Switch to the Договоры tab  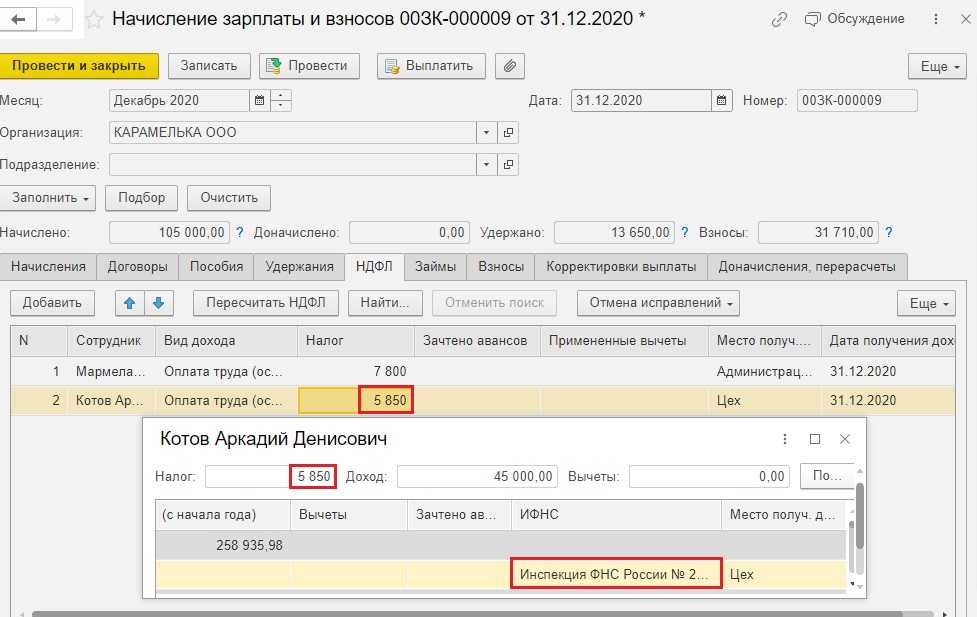pos(137,267)
